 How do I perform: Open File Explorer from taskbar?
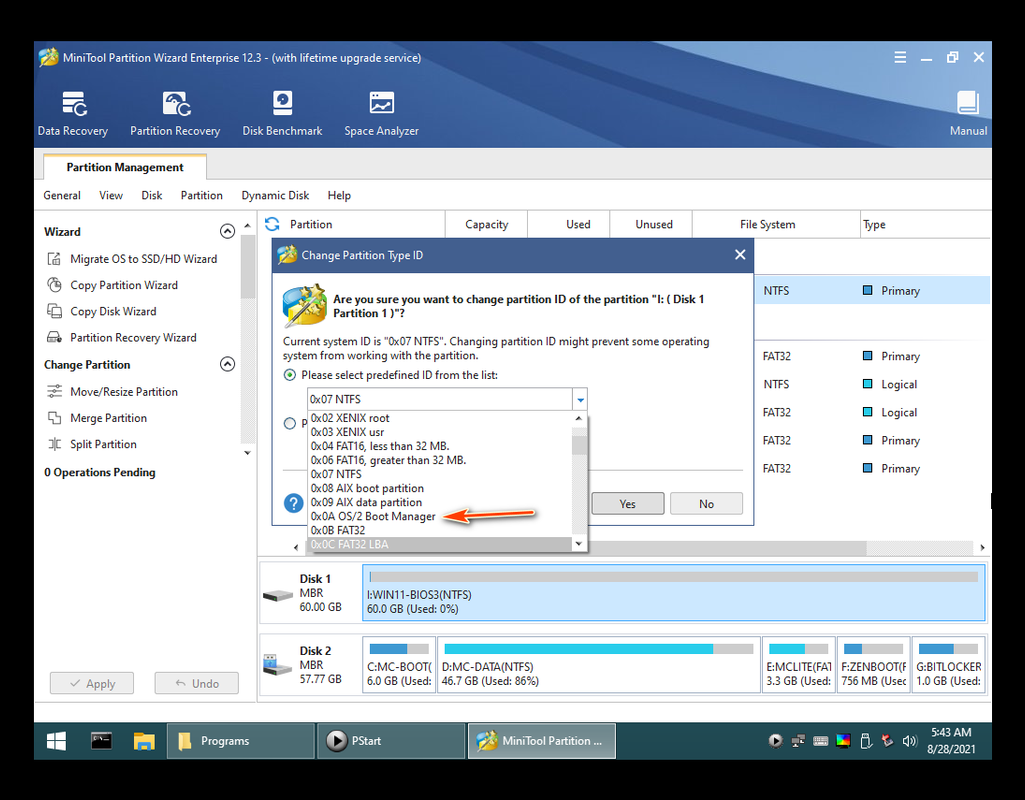144,741
